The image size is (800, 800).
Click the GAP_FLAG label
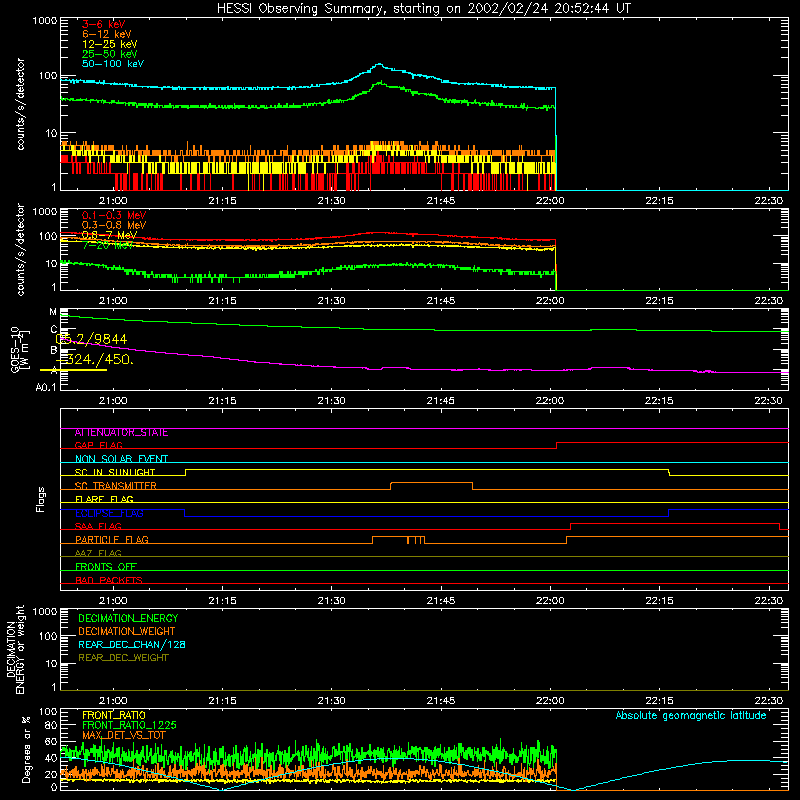point(98,445)
